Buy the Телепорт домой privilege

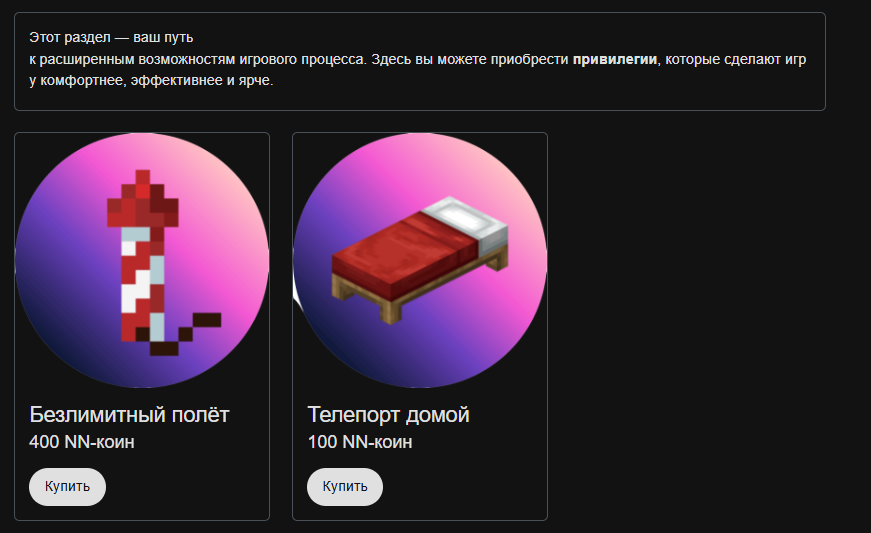pos(345,486)
